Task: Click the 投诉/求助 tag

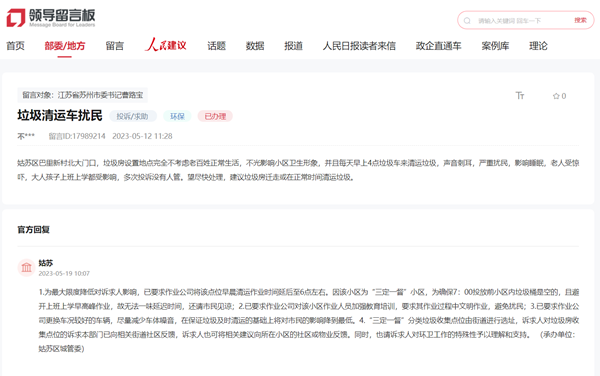Action: pyautogui.click(x=133, y=116)
